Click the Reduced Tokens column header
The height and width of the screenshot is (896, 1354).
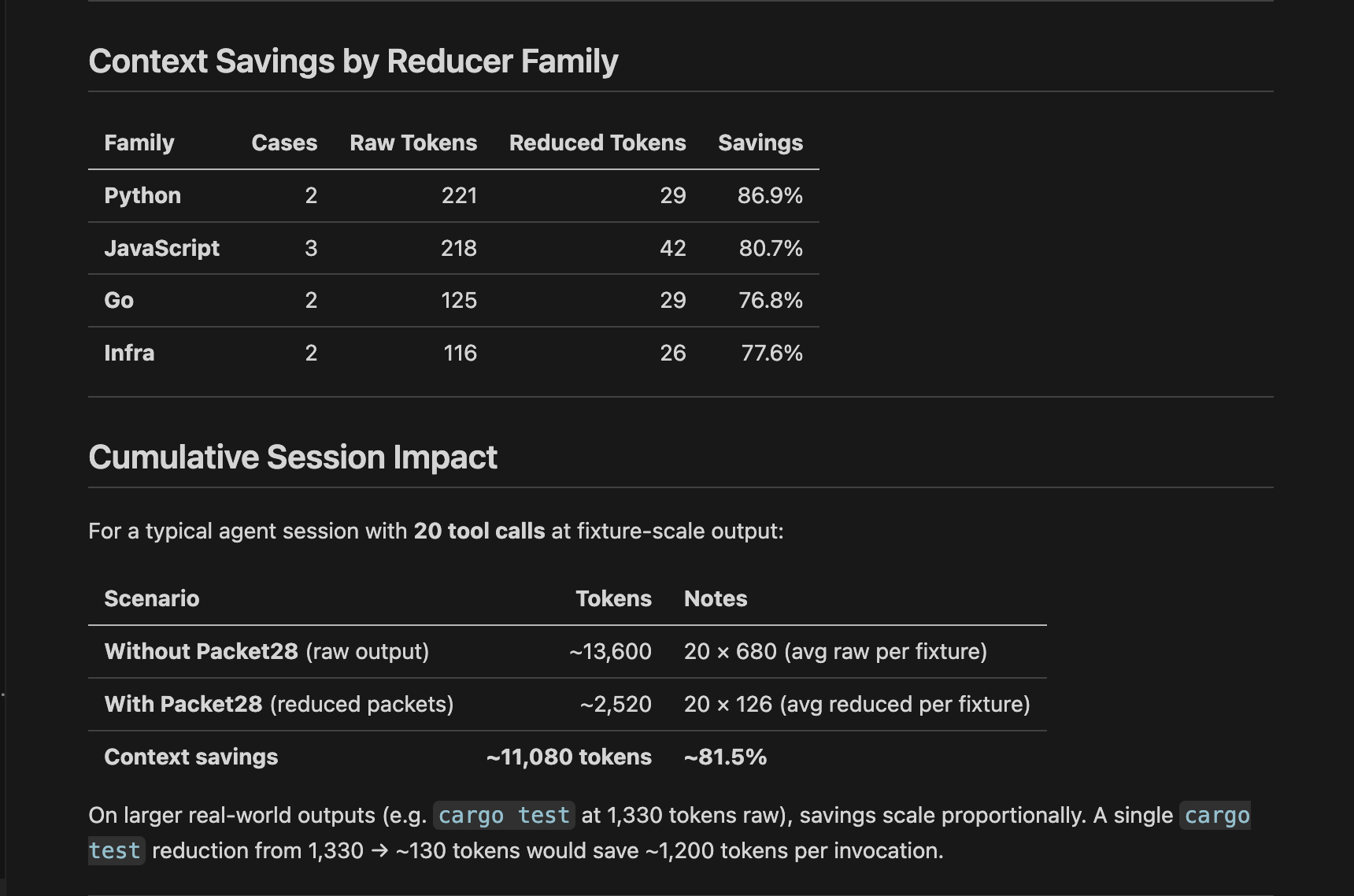597,143
